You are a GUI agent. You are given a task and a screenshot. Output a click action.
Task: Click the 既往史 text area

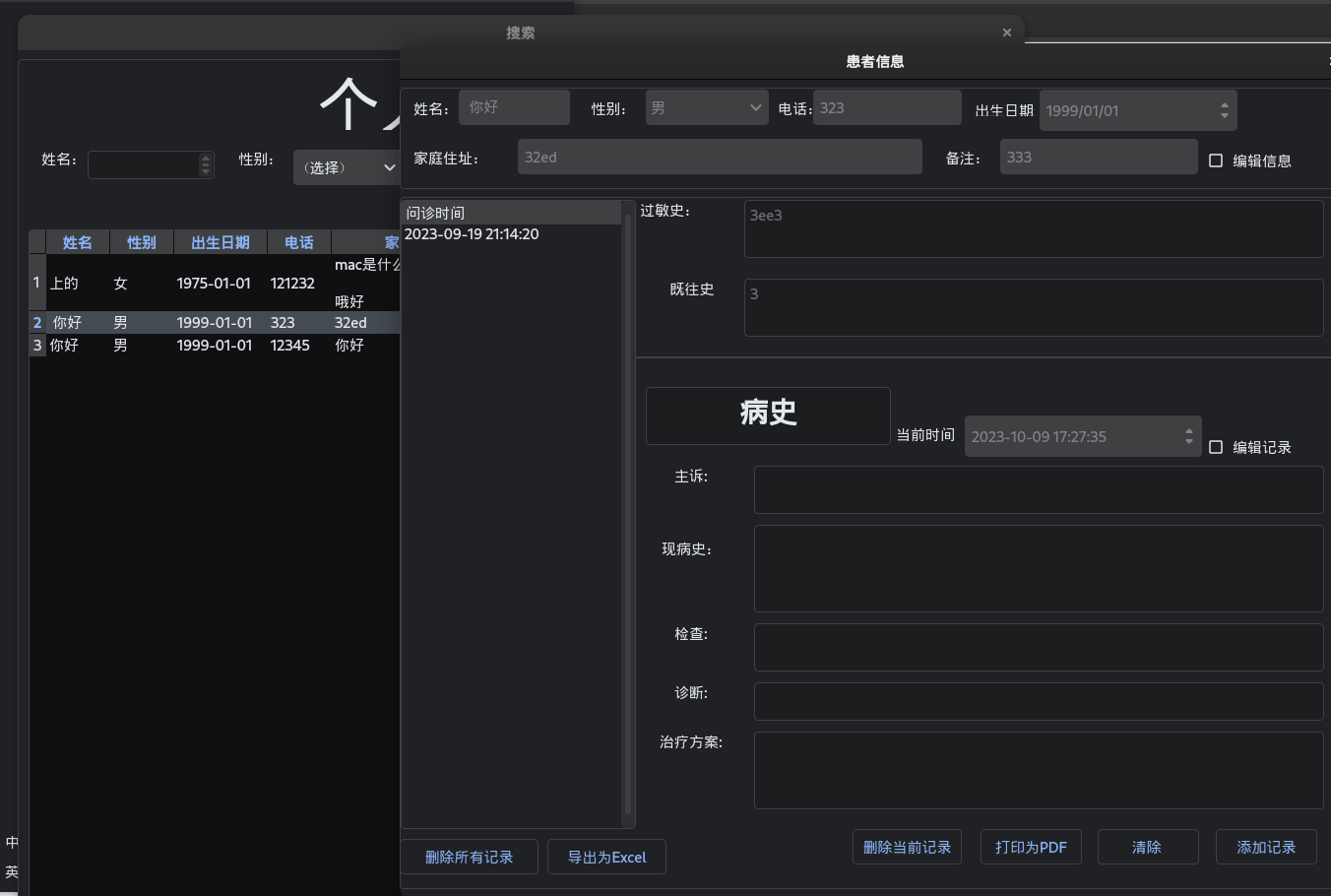pos(1034,307)
